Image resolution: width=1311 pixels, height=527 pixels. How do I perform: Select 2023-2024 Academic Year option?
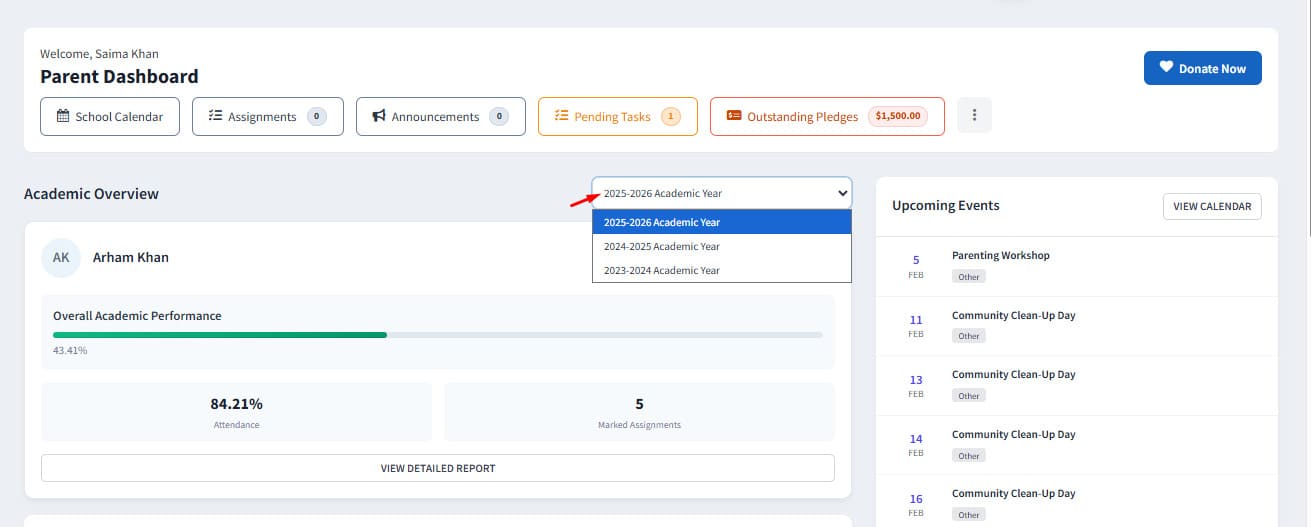click(x=722, y=270)
